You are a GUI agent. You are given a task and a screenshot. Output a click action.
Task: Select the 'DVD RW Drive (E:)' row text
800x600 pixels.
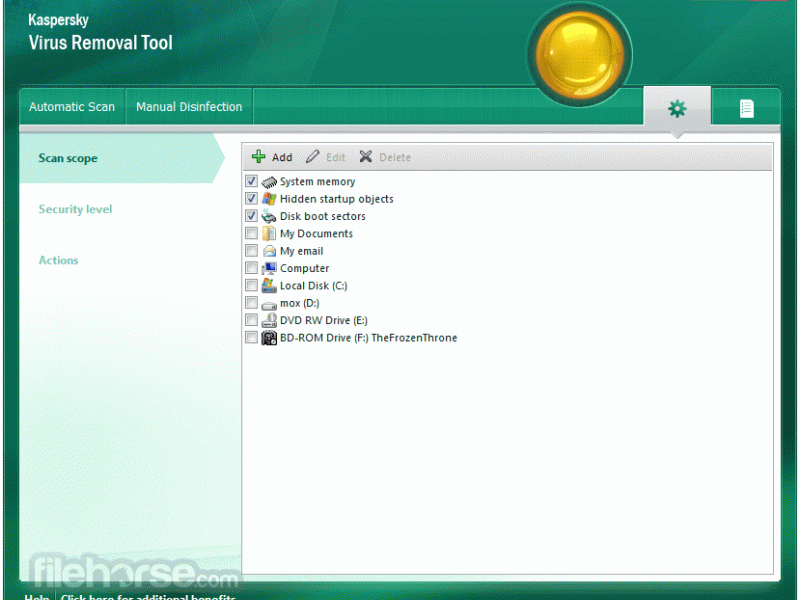323,320
